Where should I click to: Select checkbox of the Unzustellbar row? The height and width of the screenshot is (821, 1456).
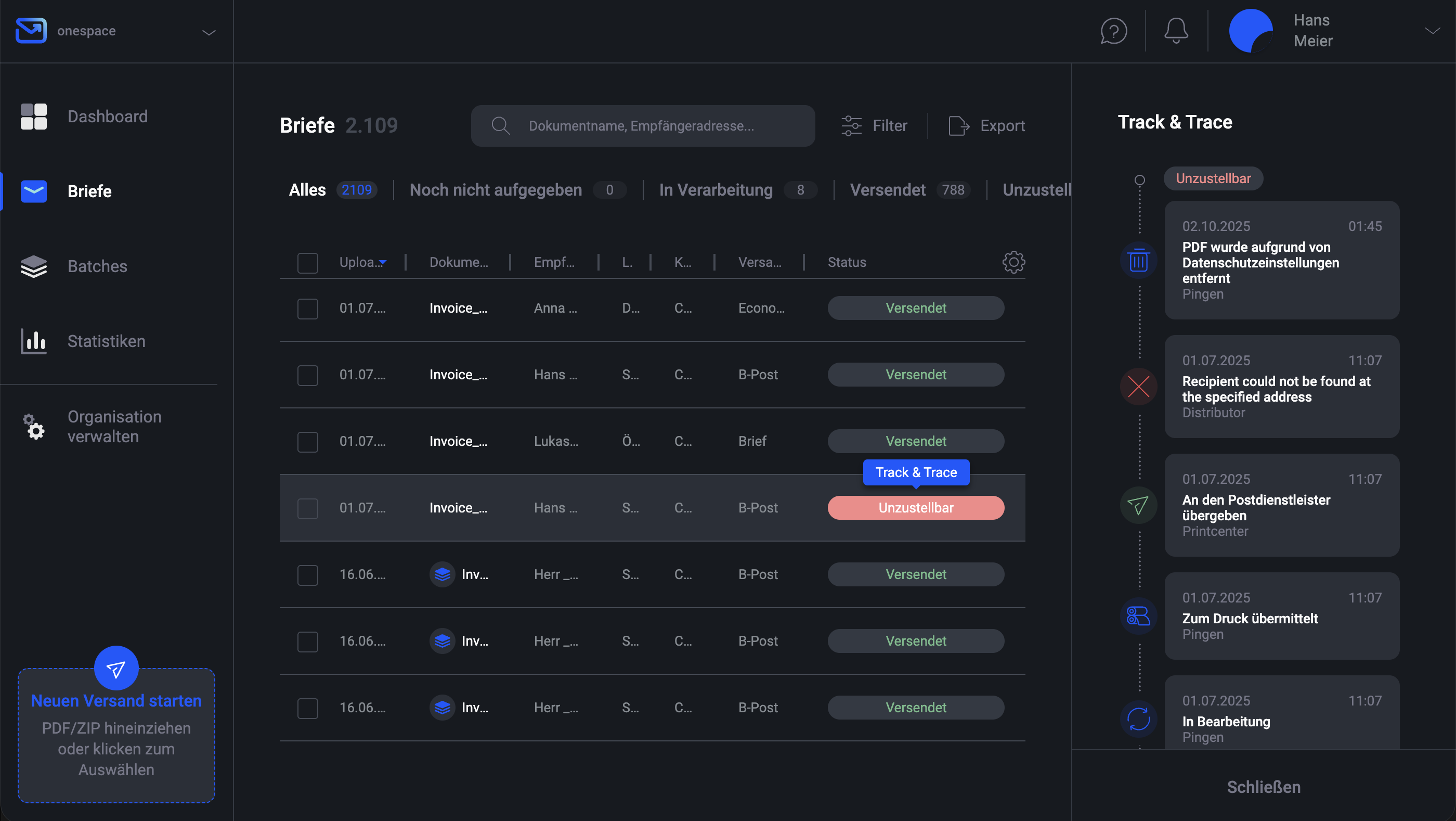coord(307,508)
